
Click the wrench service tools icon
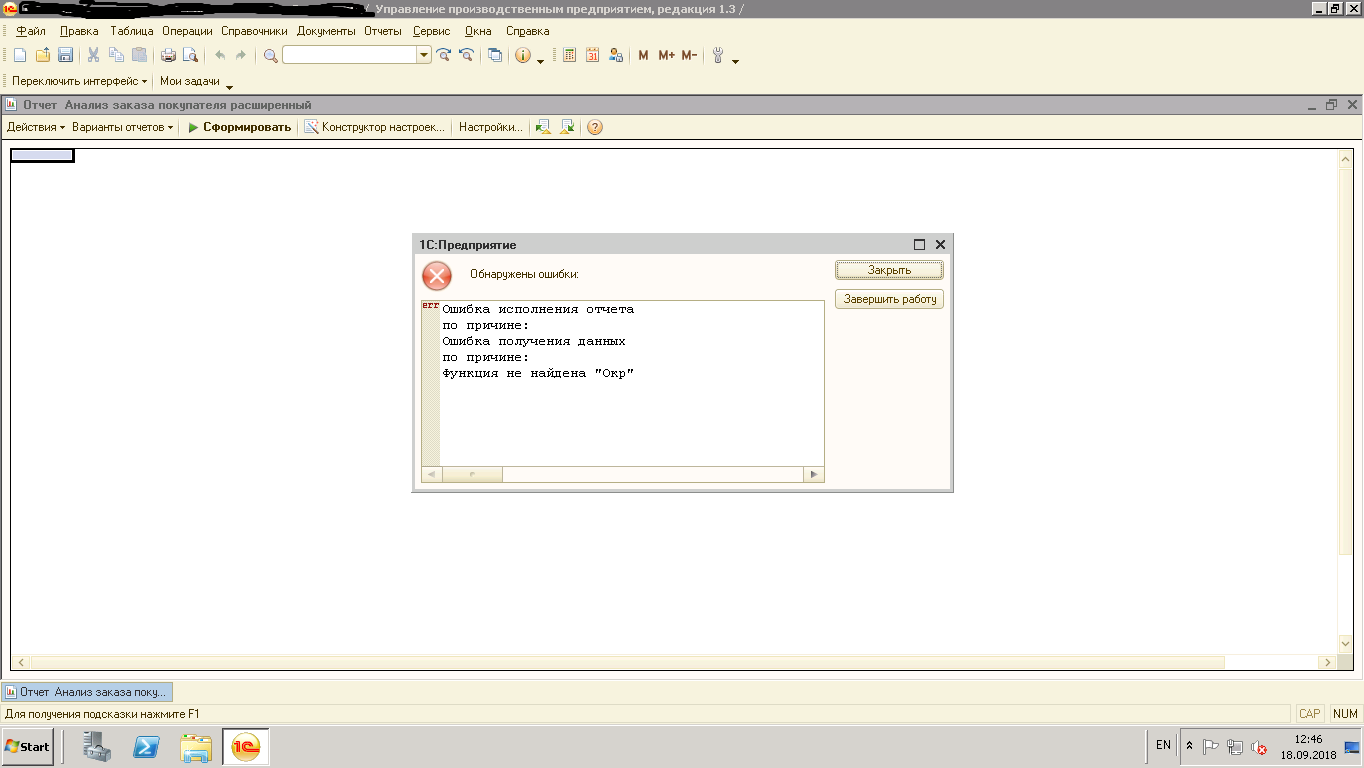718,56
